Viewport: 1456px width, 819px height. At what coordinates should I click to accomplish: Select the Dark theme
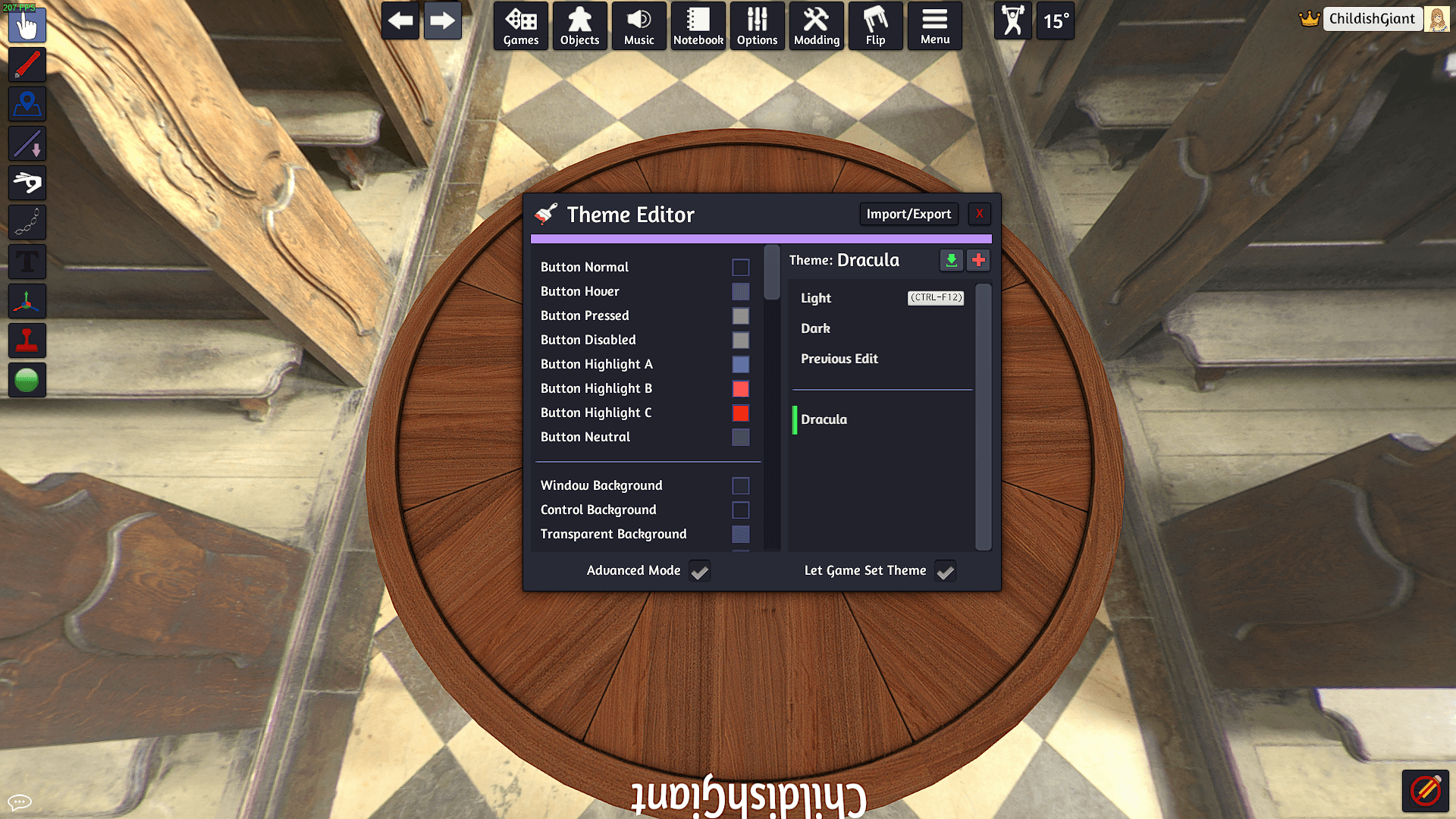(x=882, y=328)
